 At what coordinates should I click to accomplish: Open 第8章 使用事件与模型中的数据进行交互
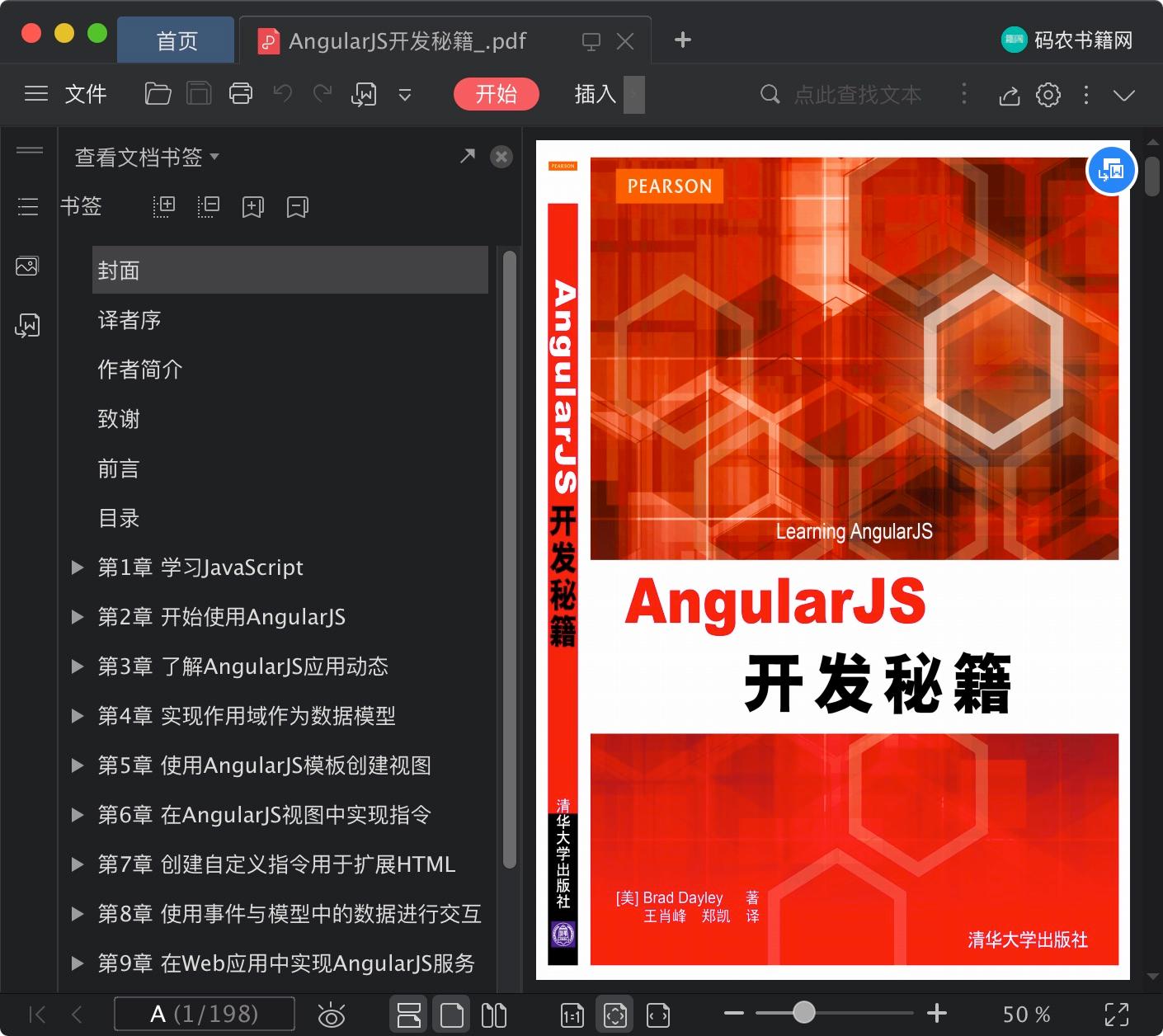[290, 913]
